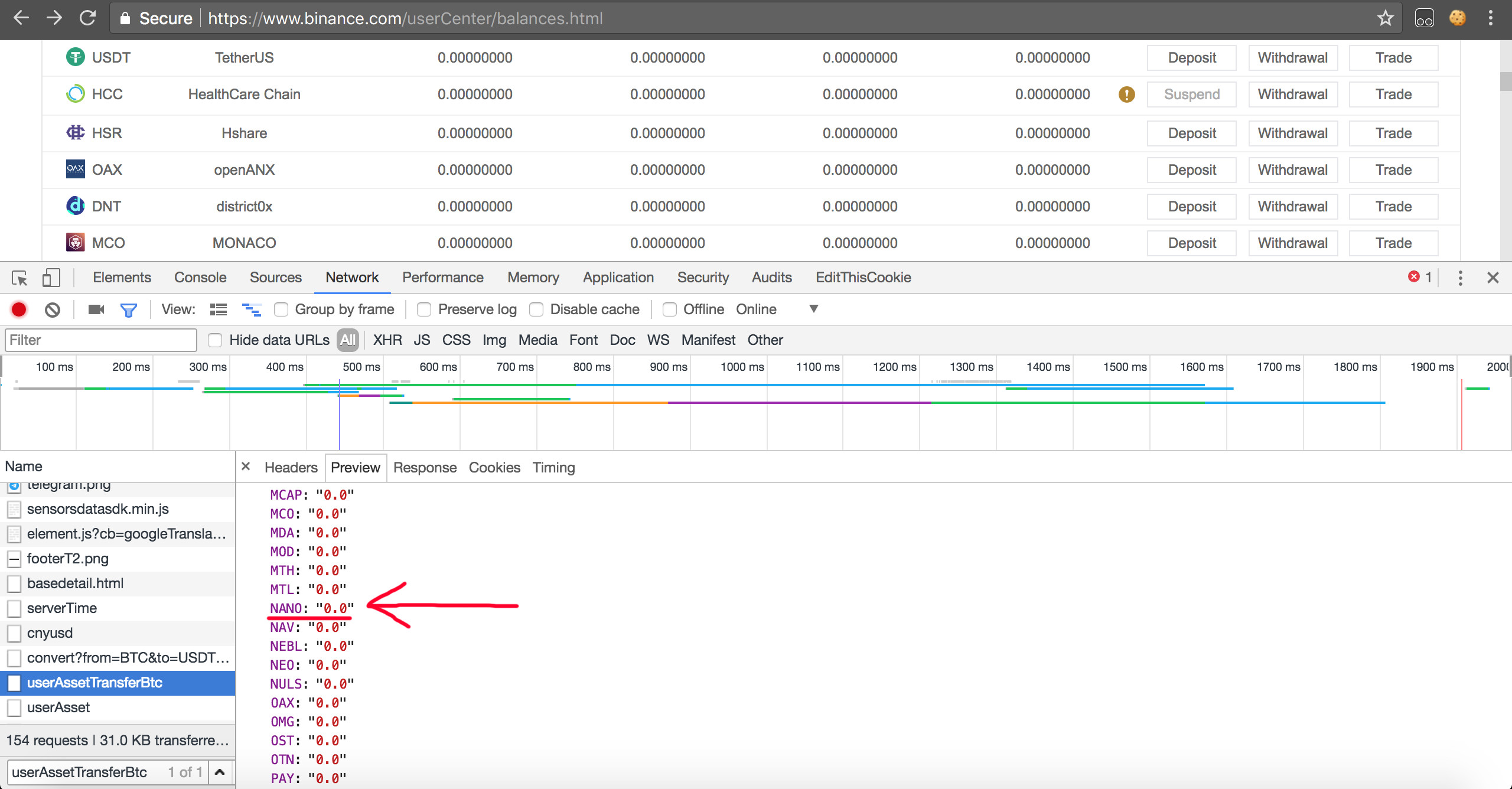Show the overview waterfall view icon
The image size is (1512, 789).
(252, 309)
